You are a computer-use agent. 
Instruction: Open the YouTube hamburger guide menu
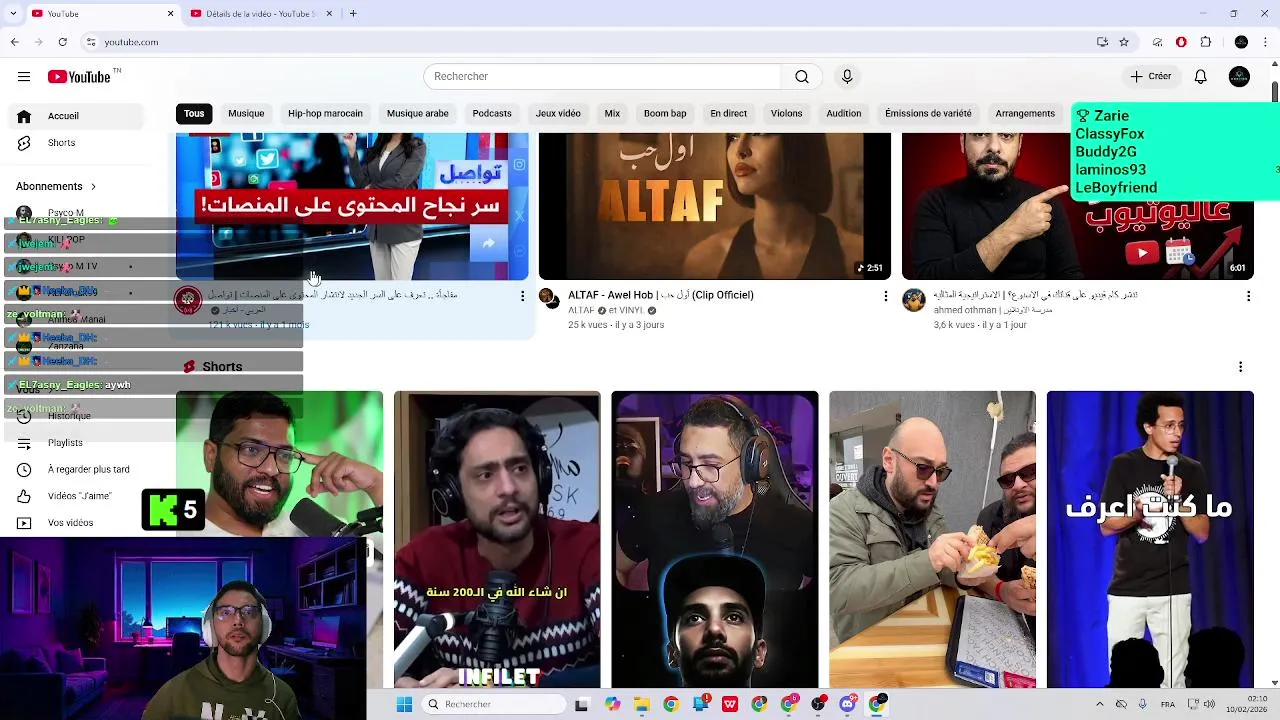pos(24,77)
